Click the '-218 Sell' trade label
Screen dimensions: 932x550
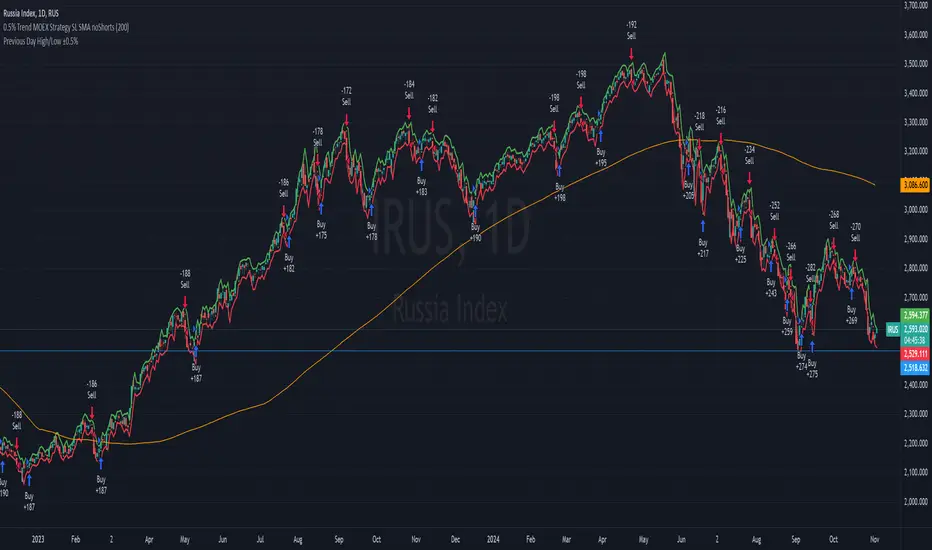pyautogui.click(x=700, y=121)
